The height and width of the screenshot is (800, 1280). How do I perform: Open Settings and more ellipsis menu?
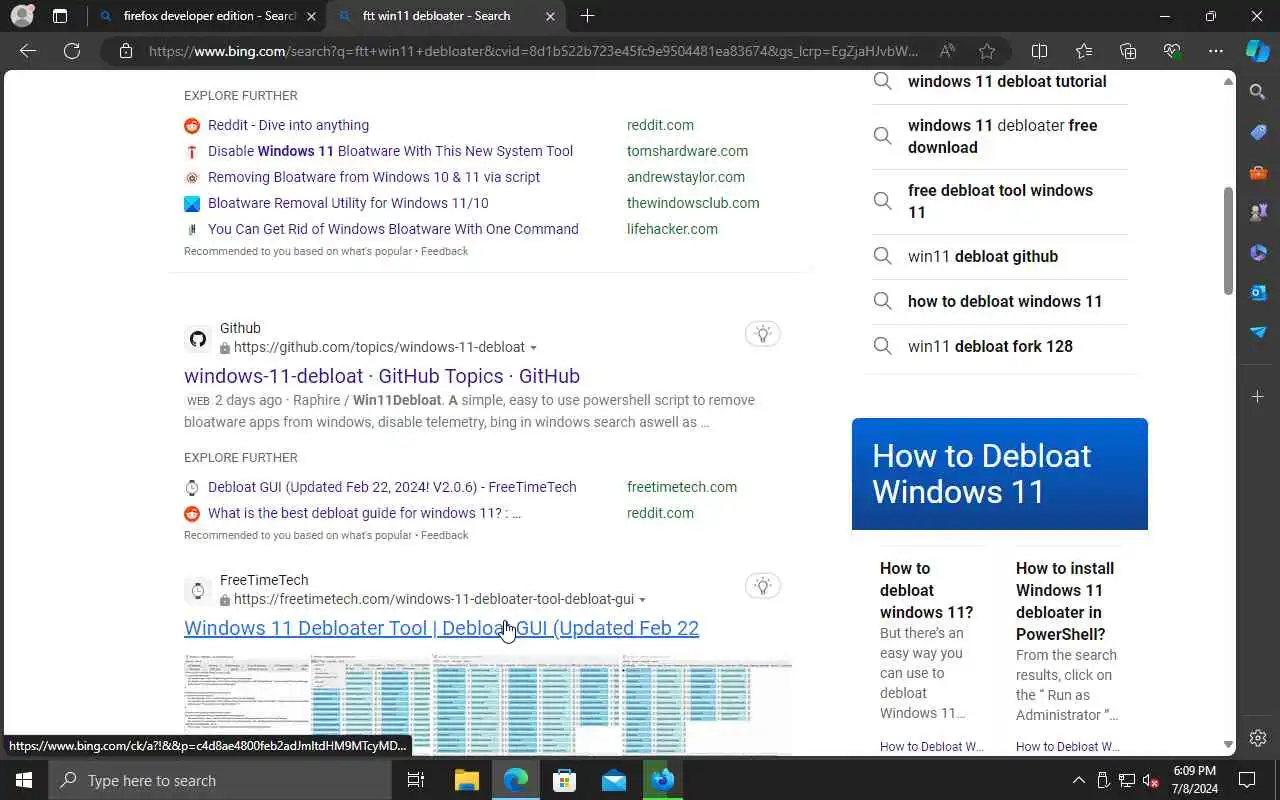pyautogui.click(x=1216, y=51)
